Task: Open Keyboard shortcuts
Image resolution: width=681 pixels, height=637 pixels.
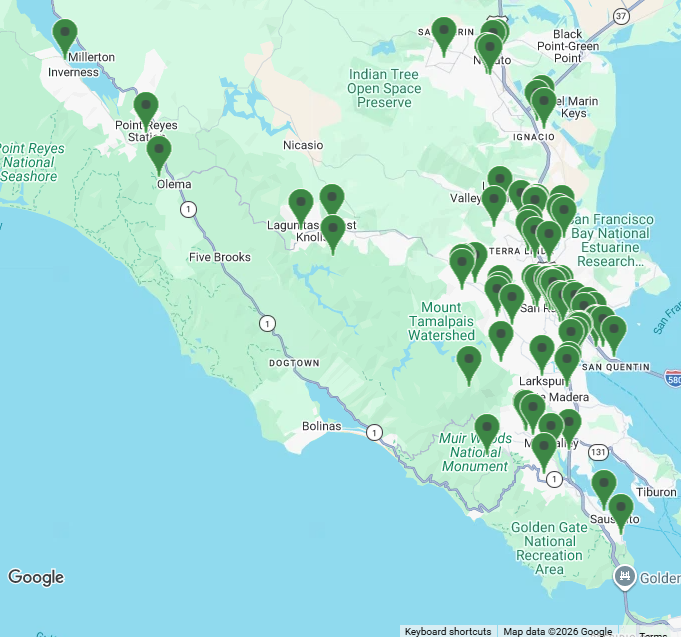Action: tap(448, 631)
